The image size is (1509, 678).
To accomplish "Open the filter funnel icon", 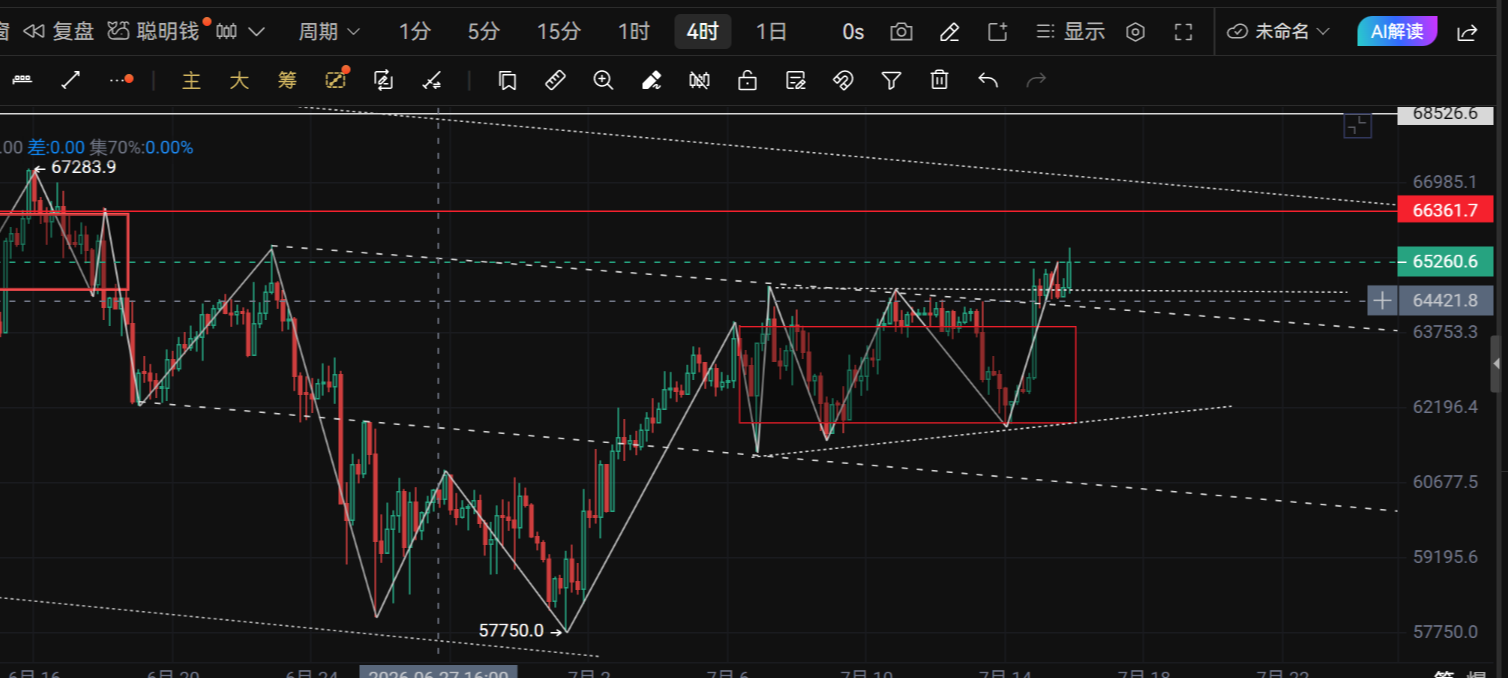I will pos(891,81).
